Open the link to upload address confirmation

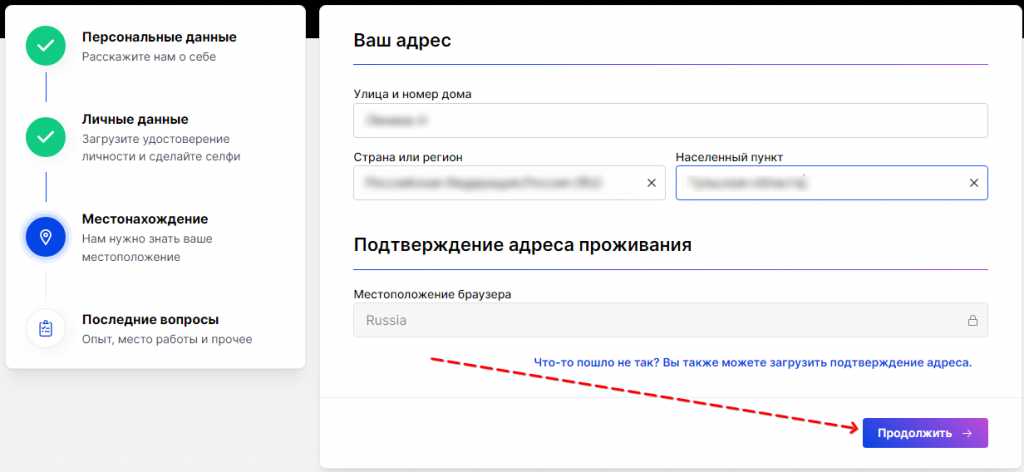point(752,362)
